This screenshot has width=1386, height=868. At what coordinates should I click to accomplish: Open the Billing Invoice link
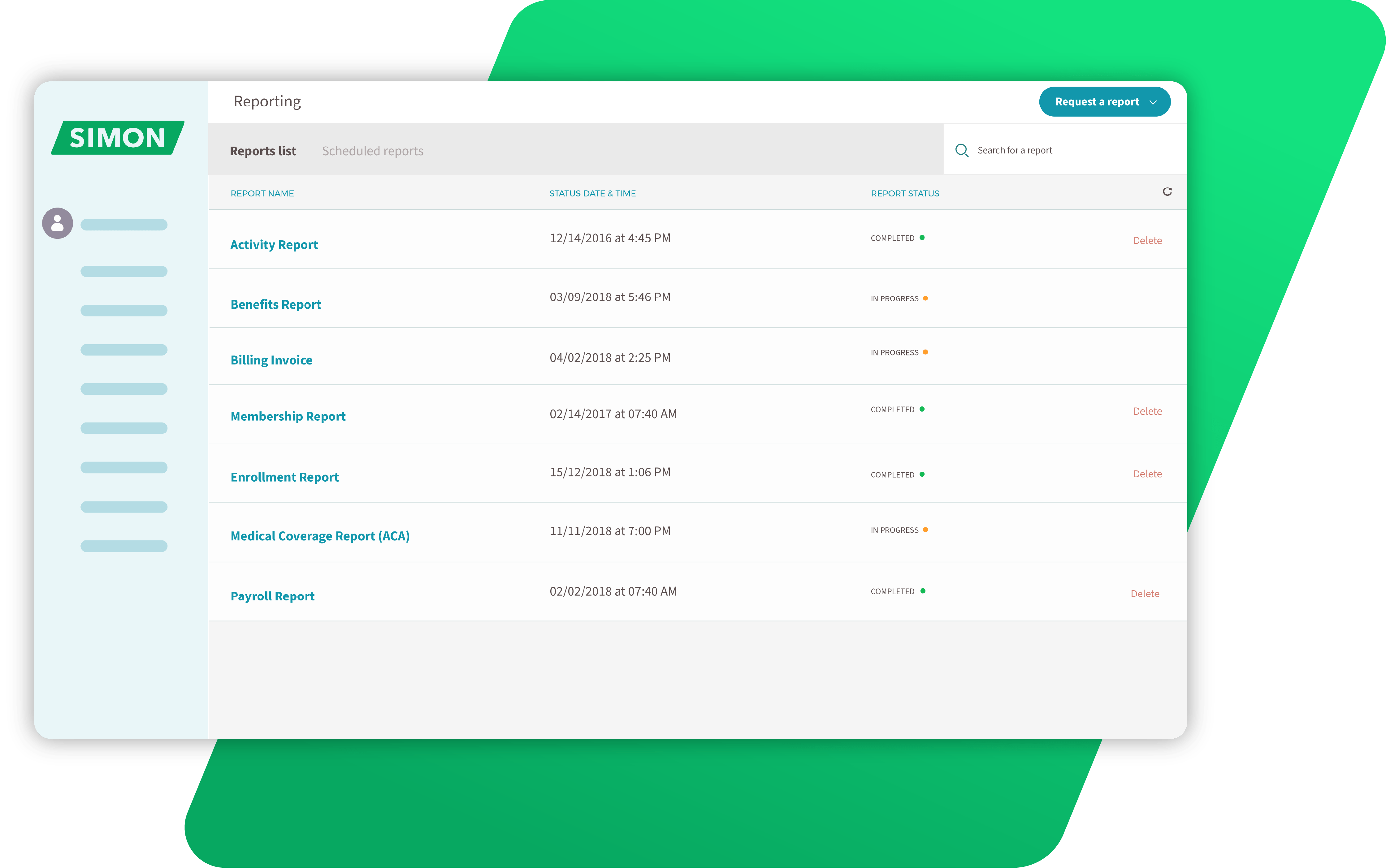click(271, 360)
